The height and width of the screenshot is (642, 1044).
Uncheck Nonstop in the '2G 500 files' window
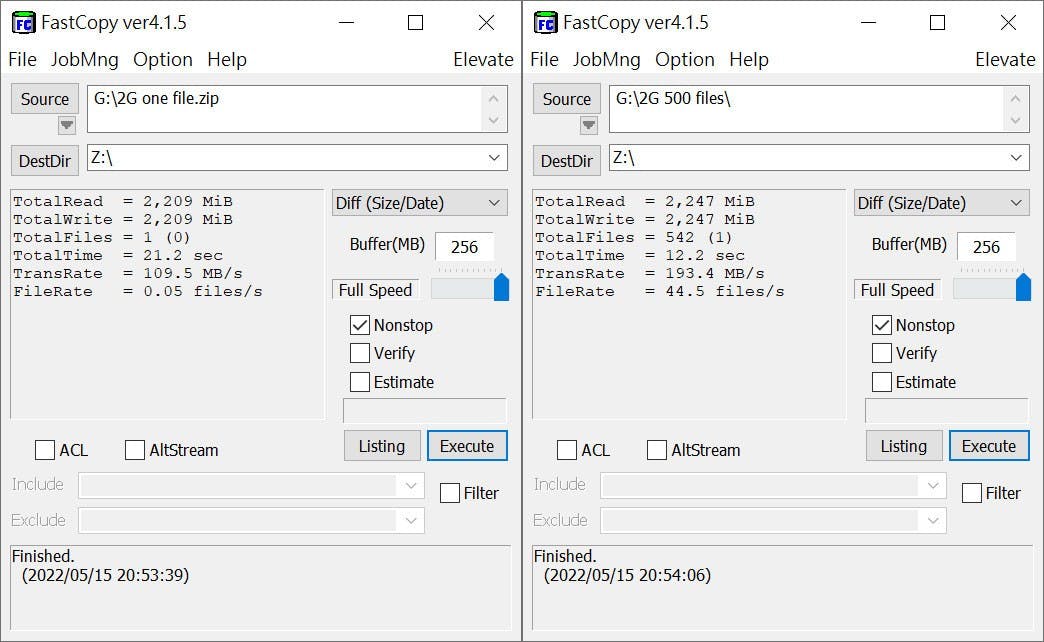pyautogui.click(x=882, y=325)
